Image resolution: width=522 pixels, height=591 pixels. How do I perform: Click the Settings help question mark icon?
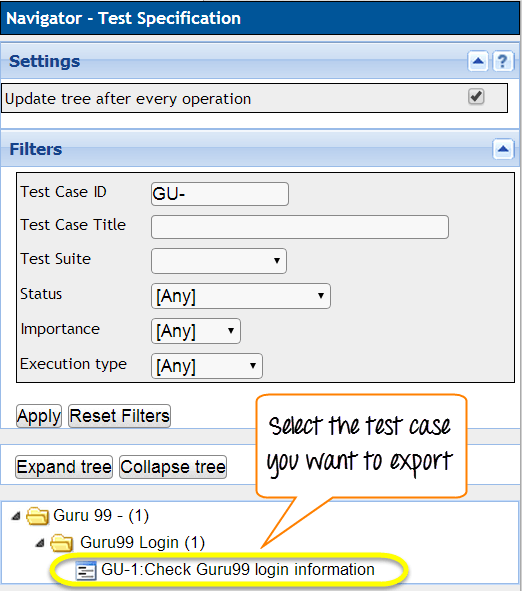click(503, 61)
